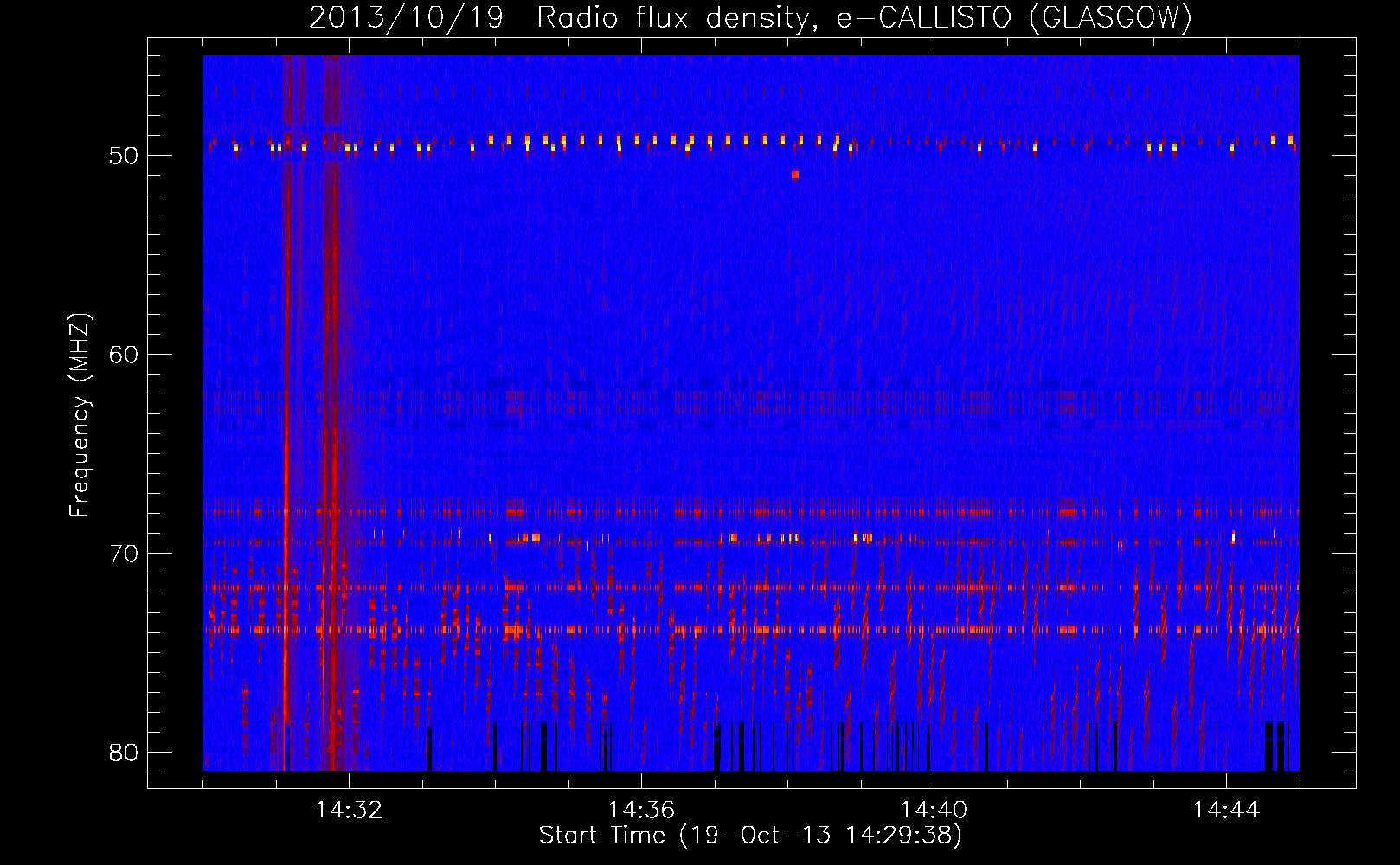Click the isolated red square near 51 MHz

point(795,175)
